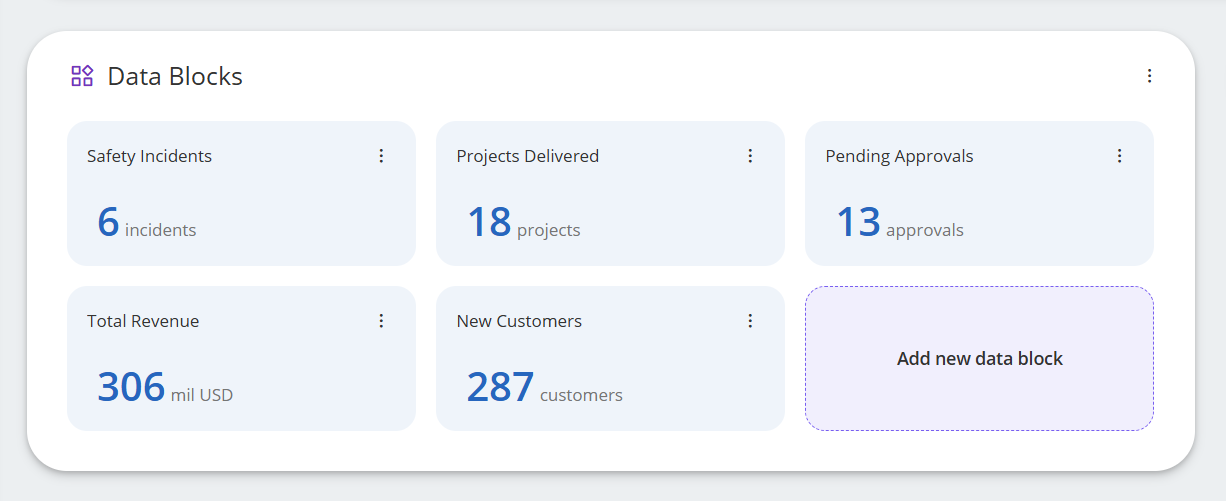Open New Customers three-dot menu
The width and height of the screenshot is (1226, 501).
pos(750,321)
